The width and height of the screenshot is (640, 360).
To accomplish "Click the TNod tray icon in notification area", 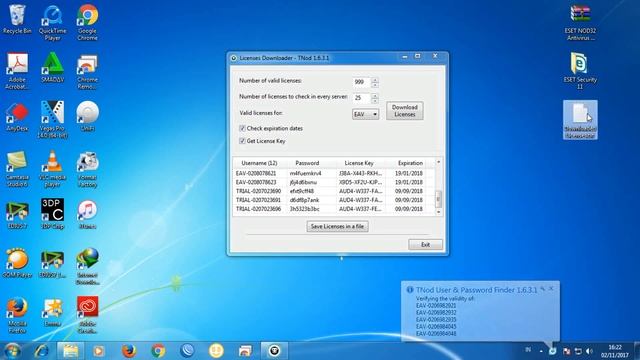I will click(552, 351).
